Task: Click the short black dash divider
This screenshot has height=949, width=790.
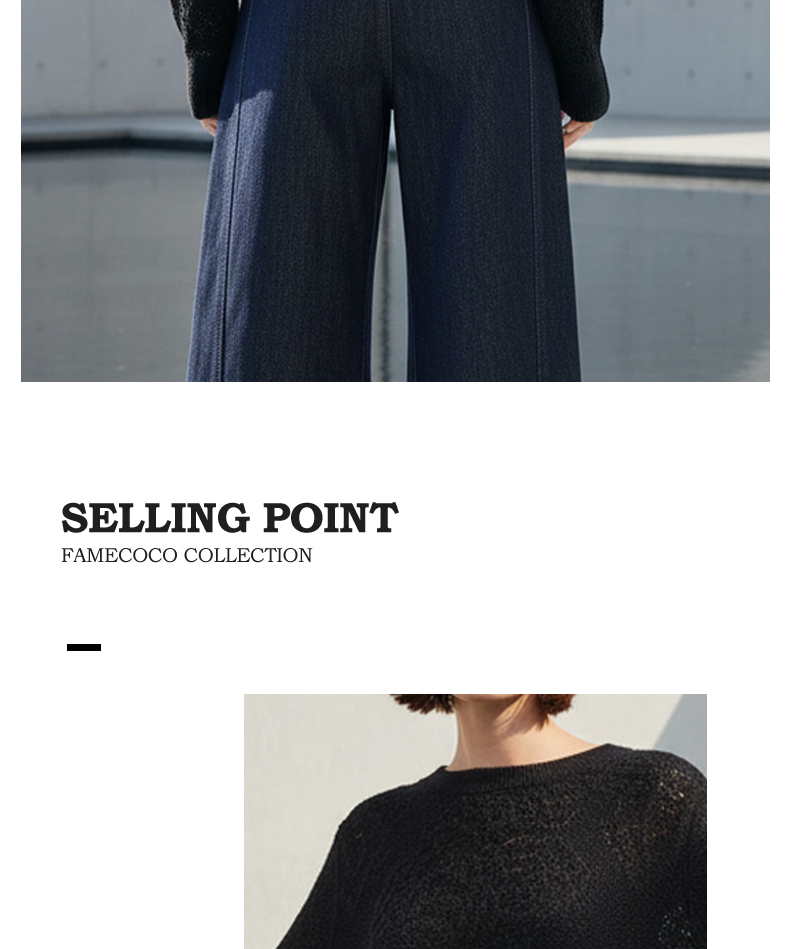Action: pos(84,648)
